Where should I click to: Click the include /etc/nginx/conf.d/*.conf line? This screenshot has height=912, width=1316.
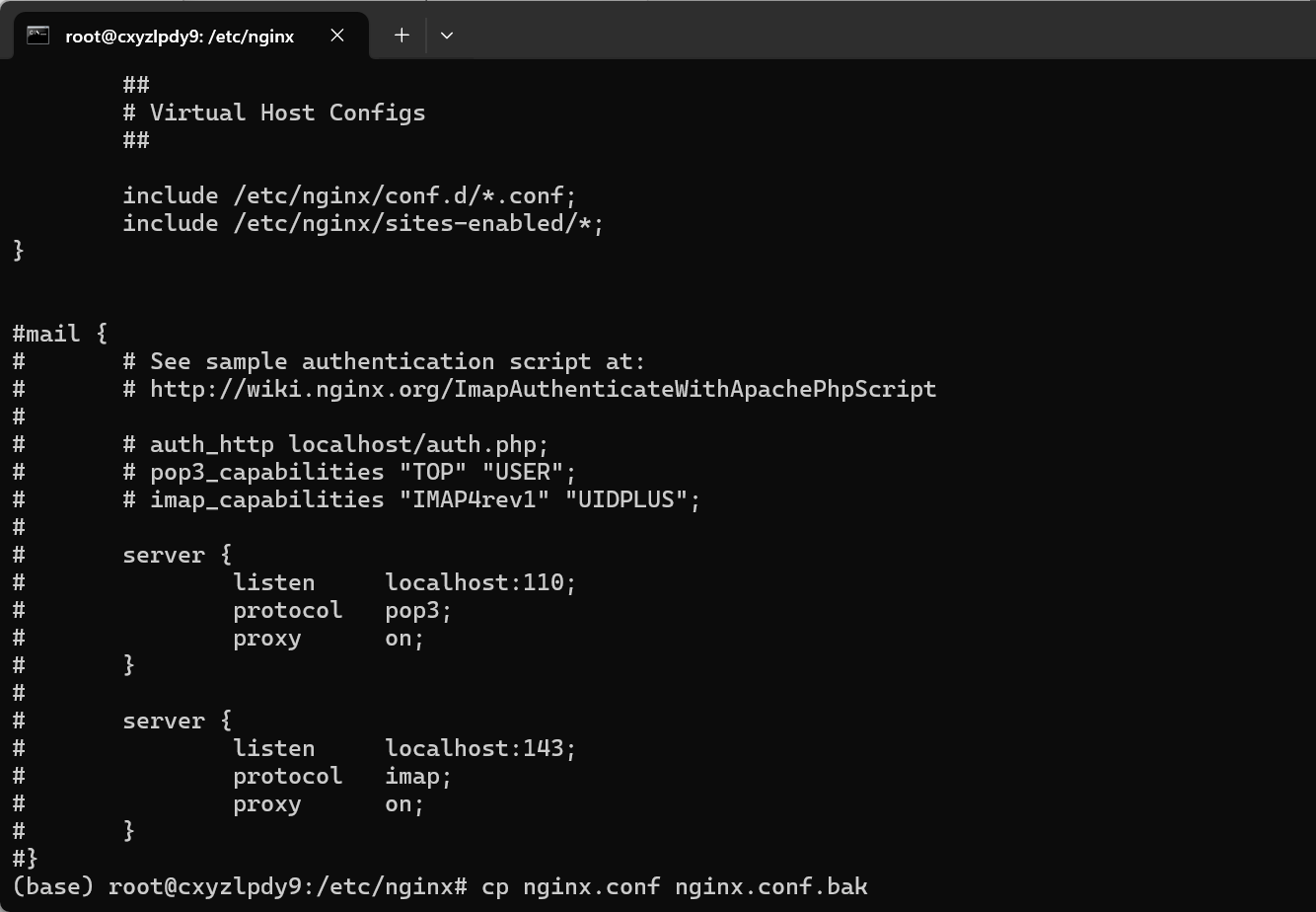(349, 195)
